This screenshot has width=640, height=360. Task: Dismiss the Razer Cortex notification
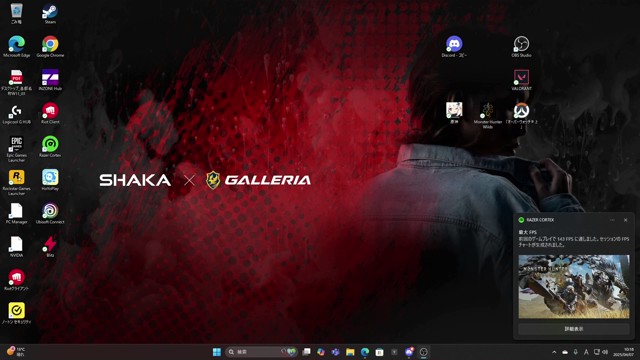(x=625, y=220)
